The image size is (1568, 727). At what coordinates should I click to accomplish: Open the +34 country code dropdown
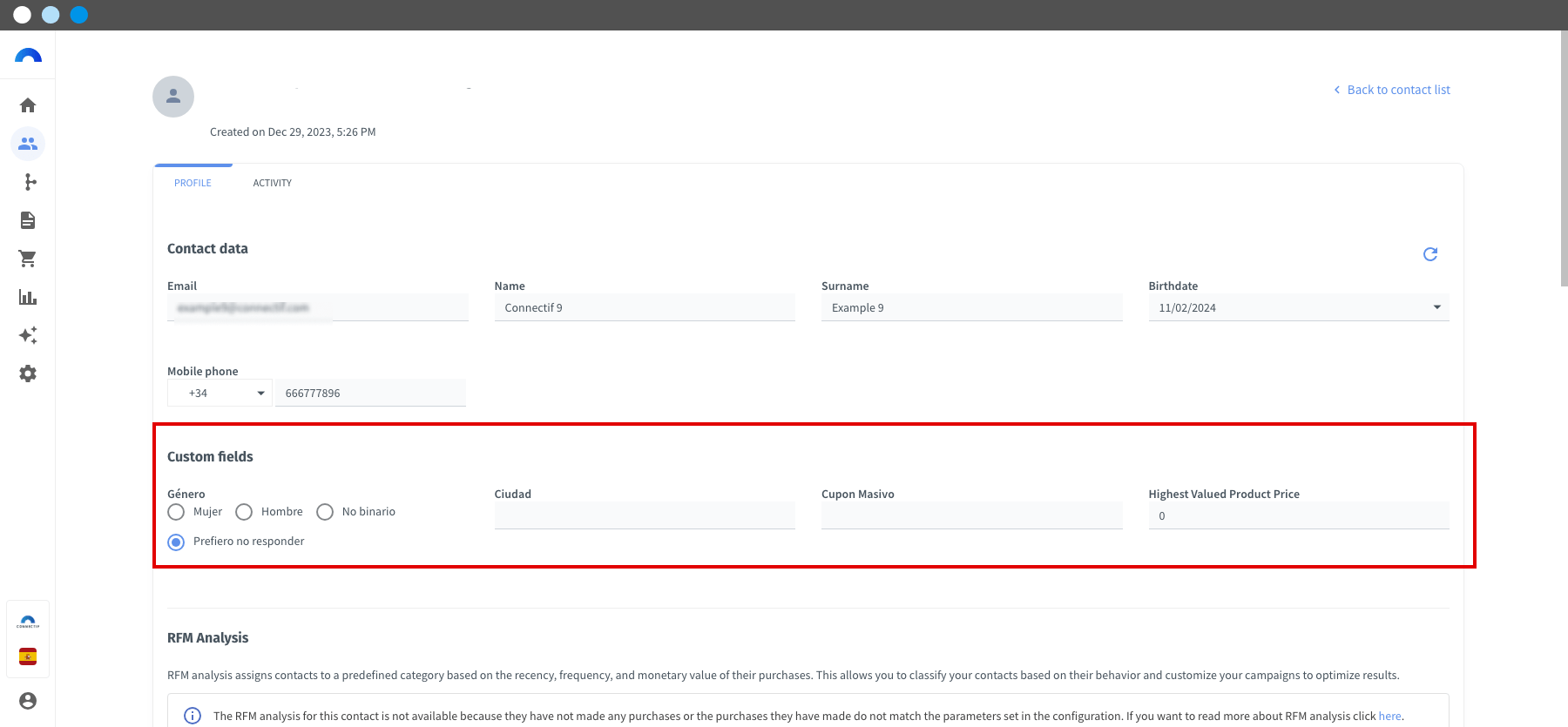[220, 393]
